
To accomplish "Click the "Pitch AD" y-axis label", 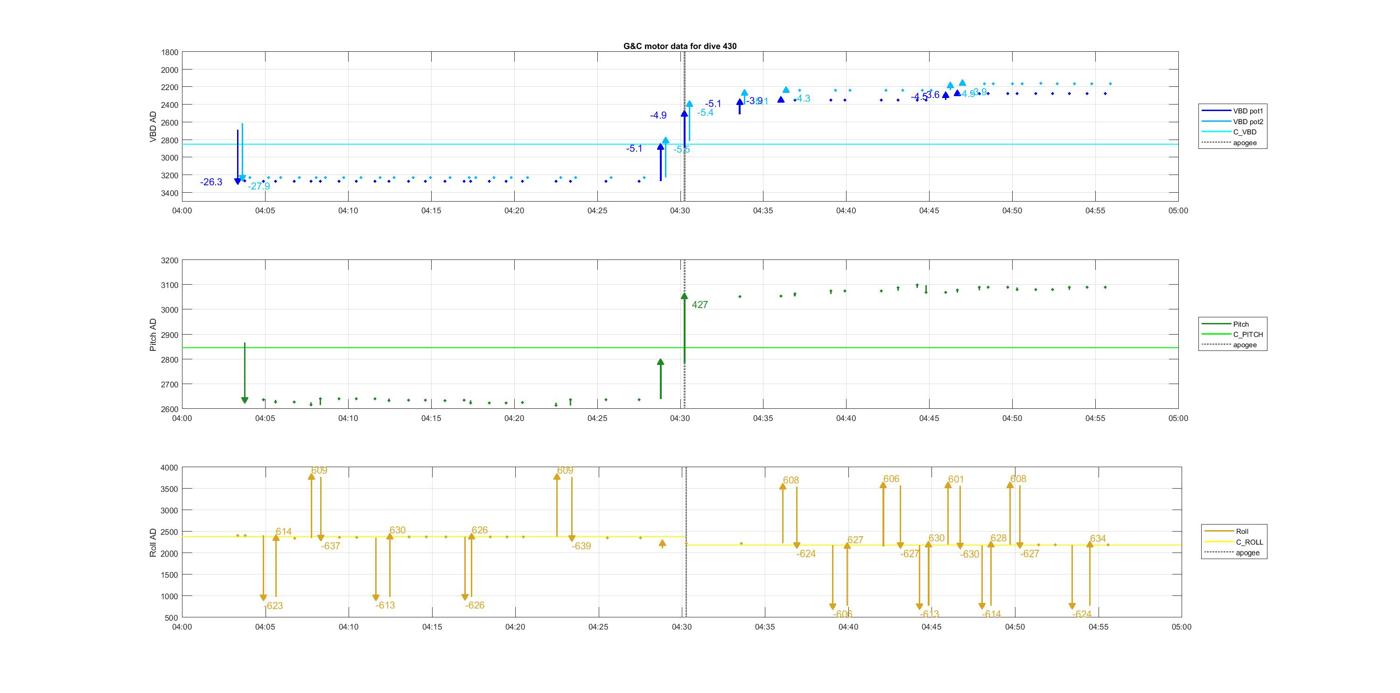I will (153, 334).
